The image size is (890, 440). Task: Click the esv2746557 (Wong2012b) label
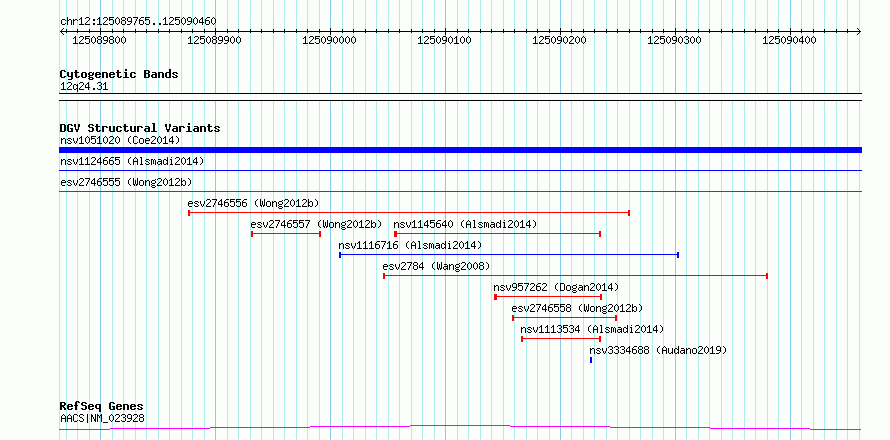(316, 224)
